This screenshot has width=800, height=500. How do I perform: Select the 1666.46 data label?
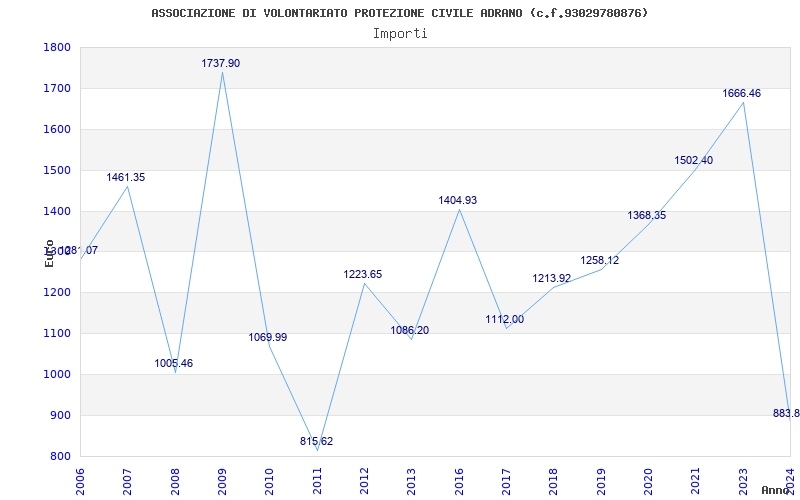[741, 93]
